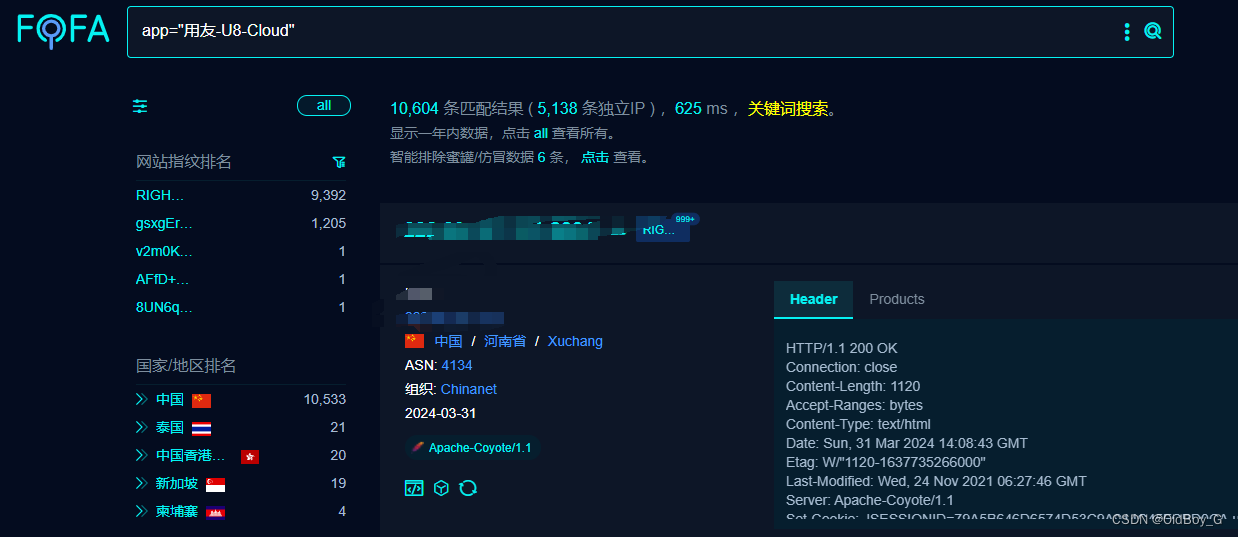Click the Singapore flag icon

215,484
